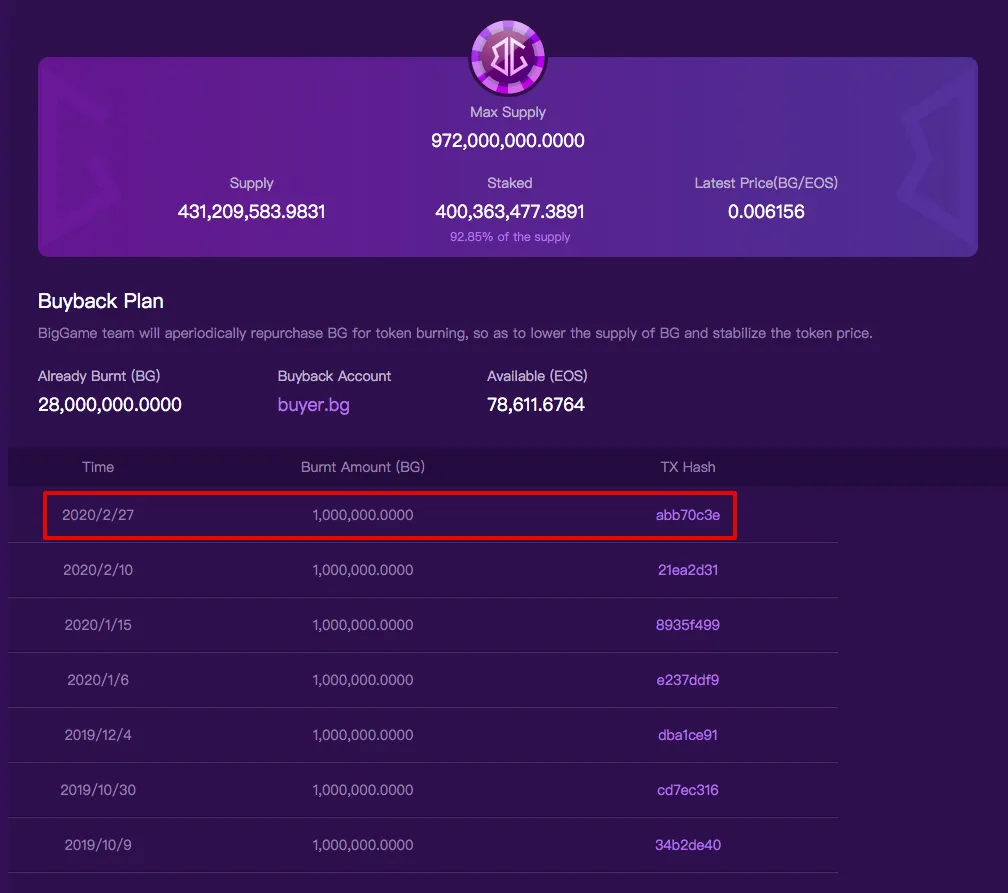Click the Buyback Plan heading
This screenshot has height=893, width=1008.
[101, 301]
